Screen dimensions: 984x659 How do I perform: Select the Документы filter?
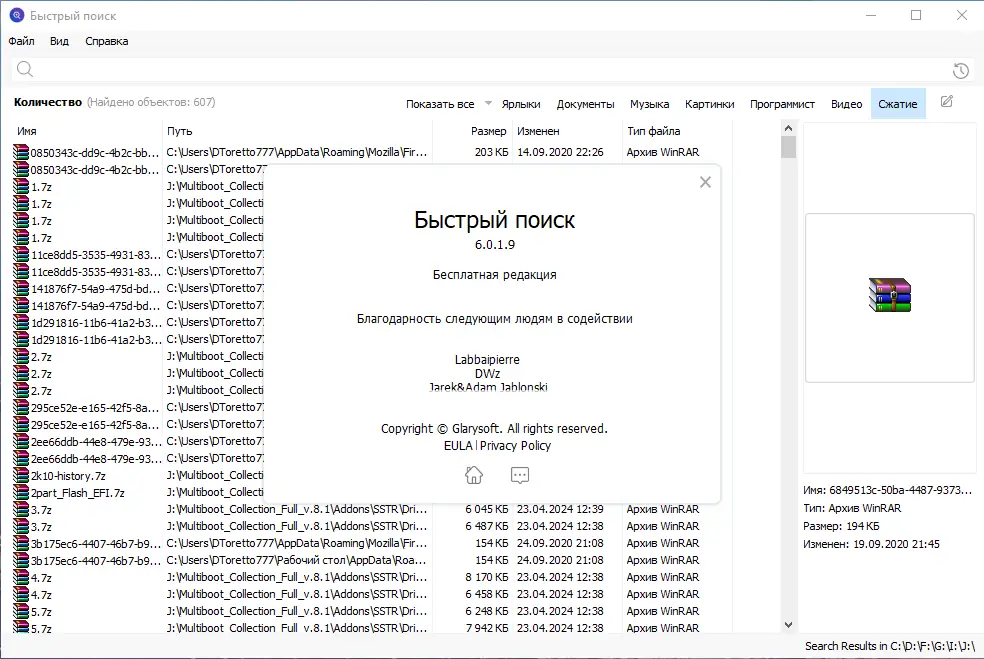pyautogui.click(x=586, y=104)
